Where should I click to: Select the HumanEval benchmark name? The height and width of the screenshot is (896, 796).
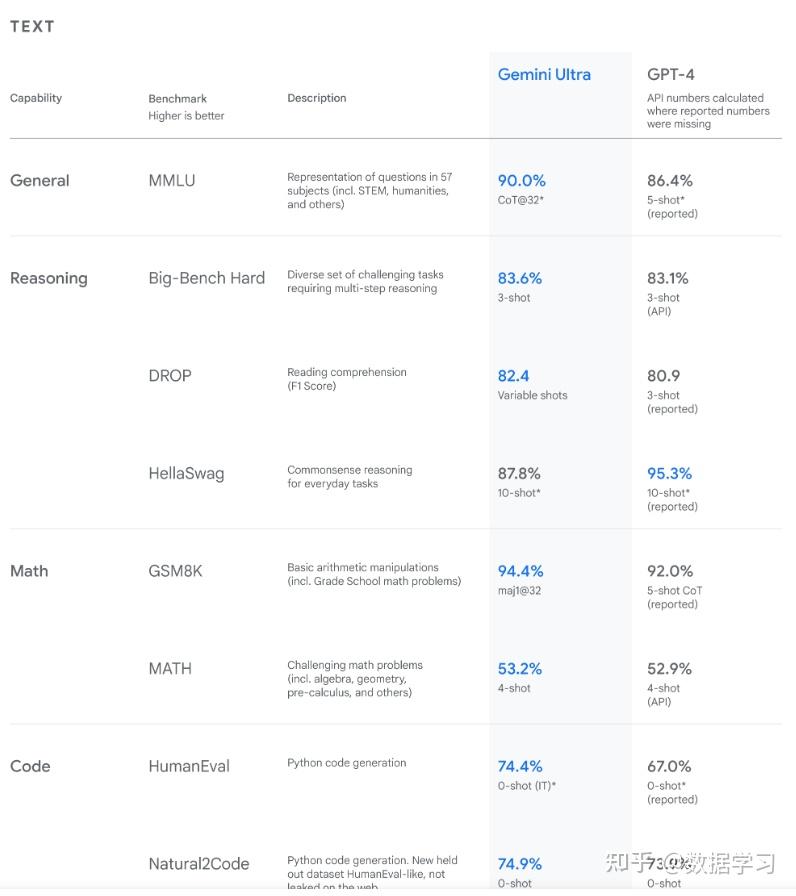coord(189,767)
